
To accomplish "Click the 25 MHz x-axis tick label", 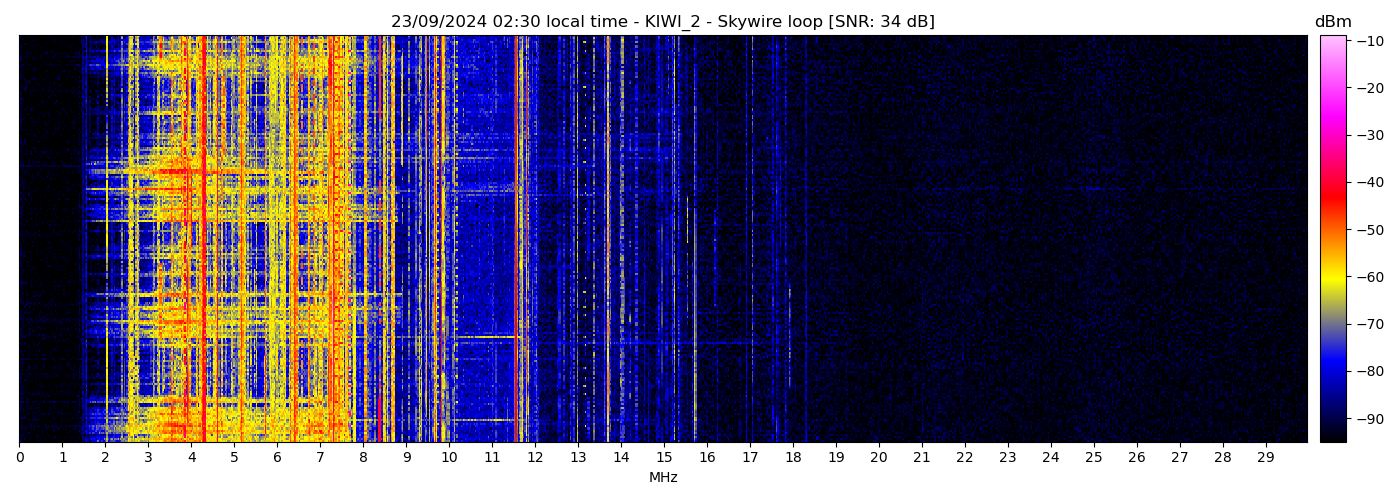I will 1094,458.
